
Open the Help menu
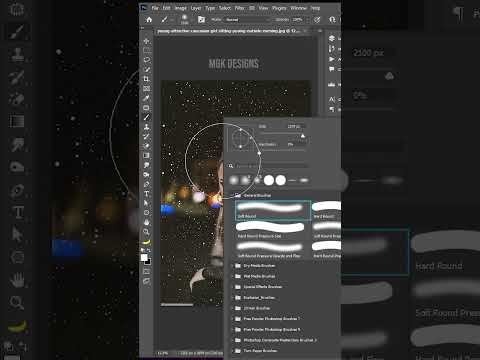315,8
